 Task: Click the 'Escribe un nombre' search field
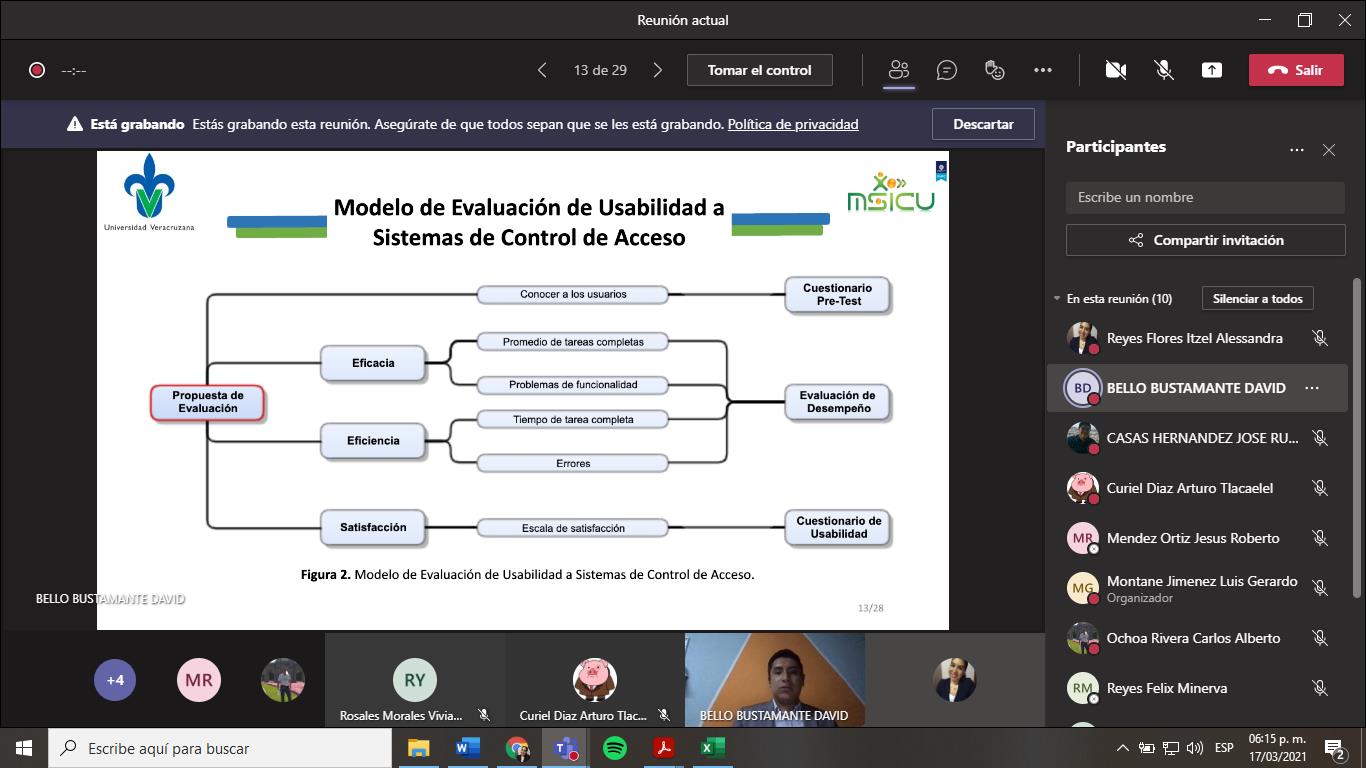point(1205,198)
